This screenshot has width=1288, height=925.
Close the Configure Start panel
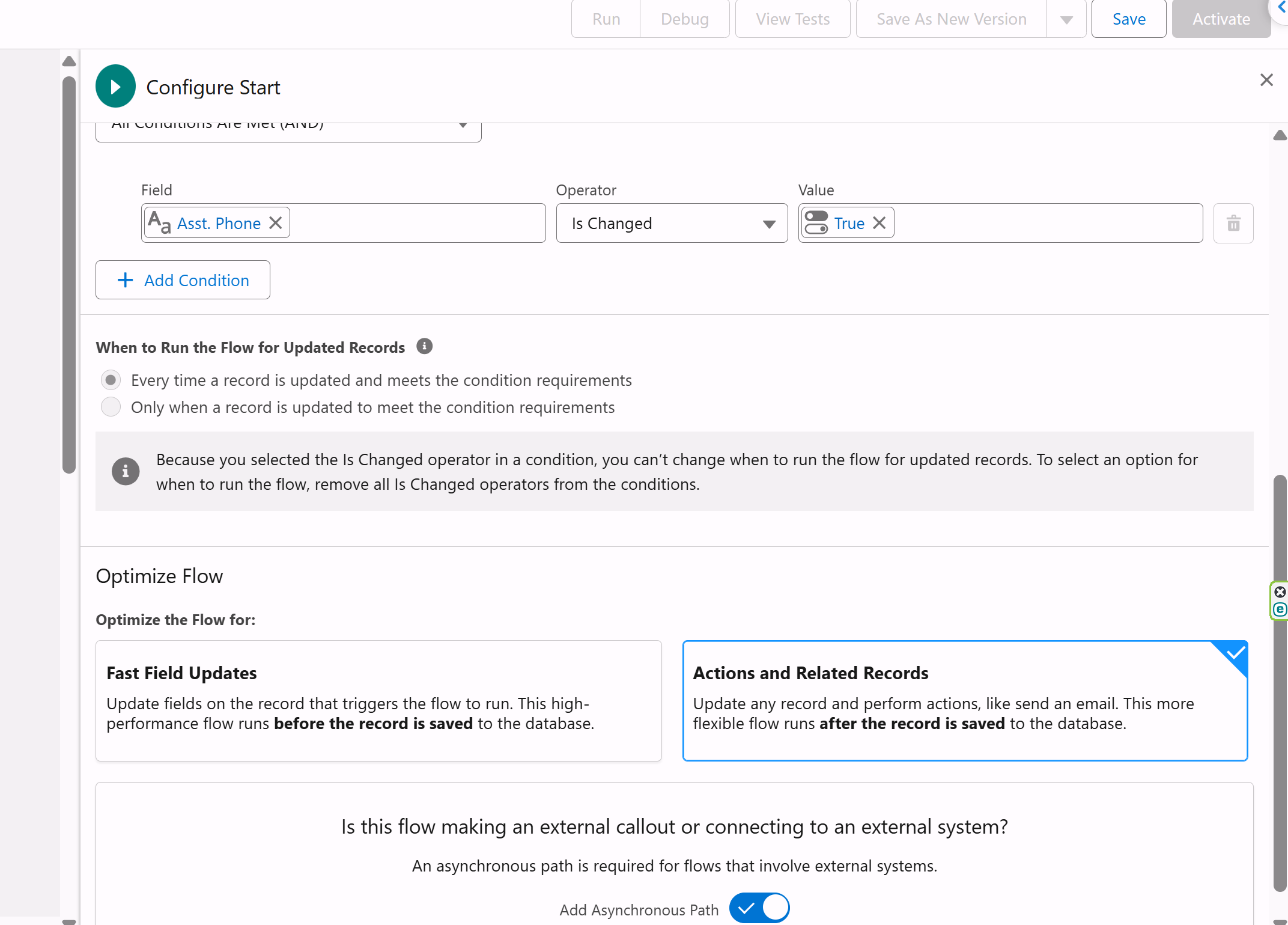[x=1266, y=80]
